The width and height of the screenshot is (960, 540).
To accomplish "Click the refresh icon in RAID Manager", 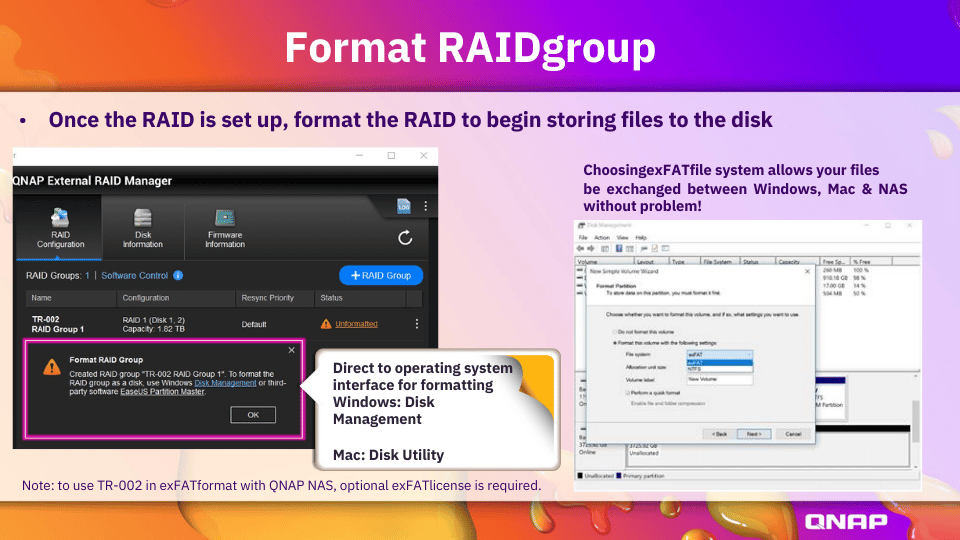I will (x=405, y=238).
